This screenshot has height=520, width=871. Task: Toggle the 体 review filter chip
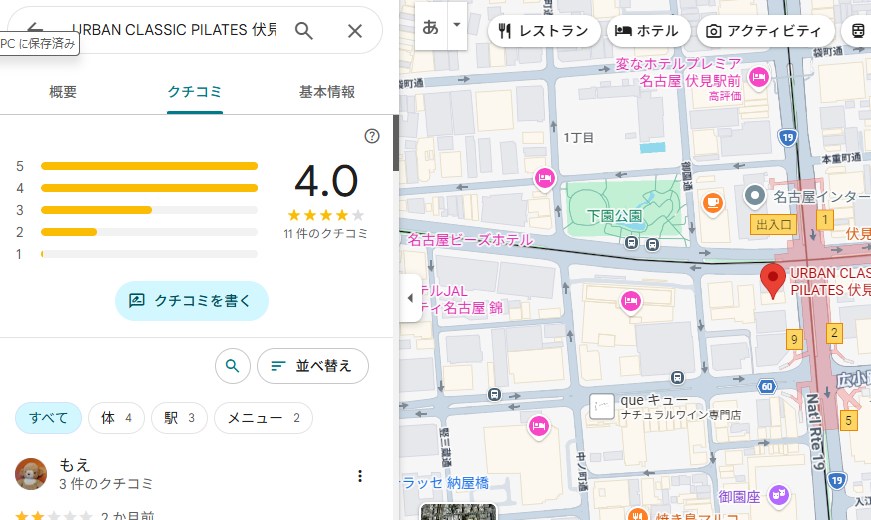[116, 418]
